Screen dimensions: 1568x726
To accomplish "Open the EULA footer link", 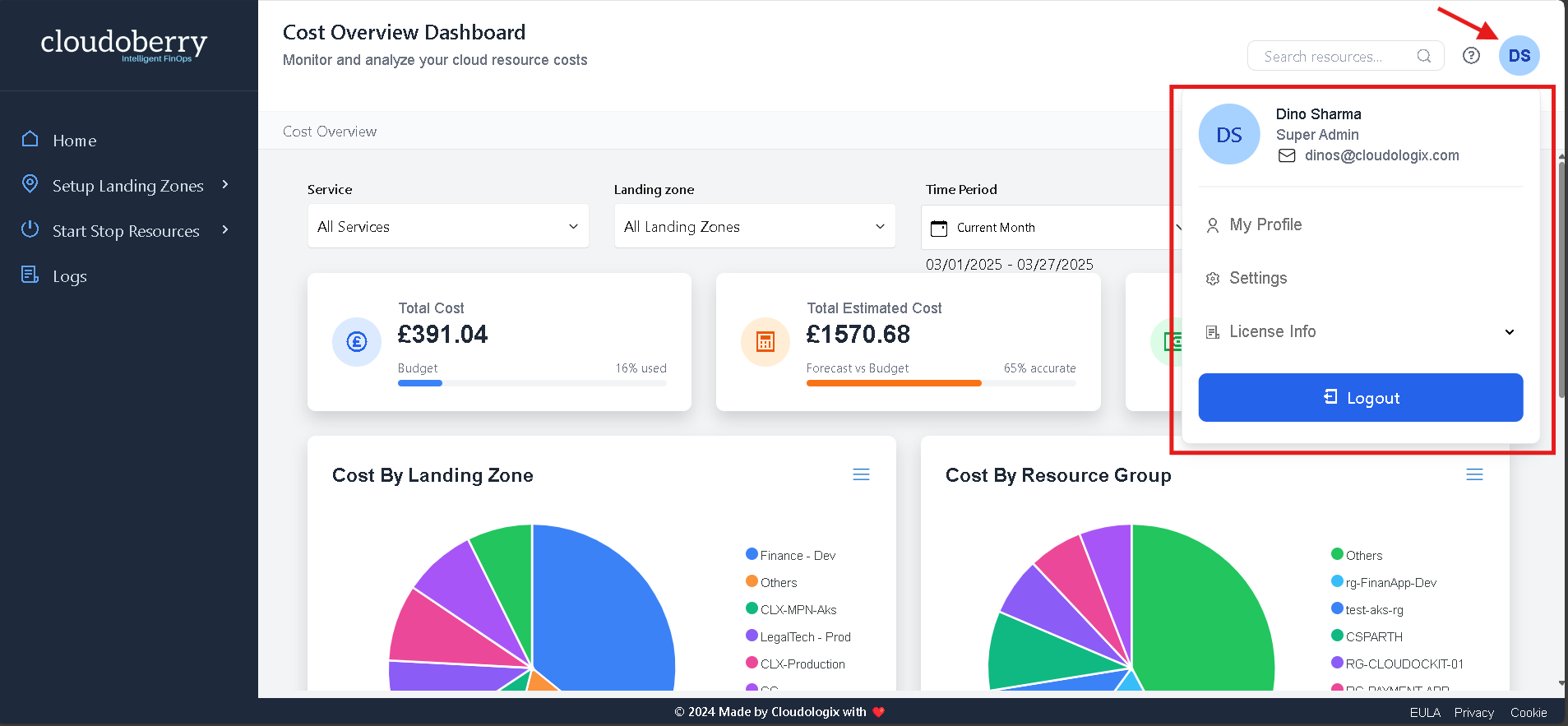I will 1425,713.
